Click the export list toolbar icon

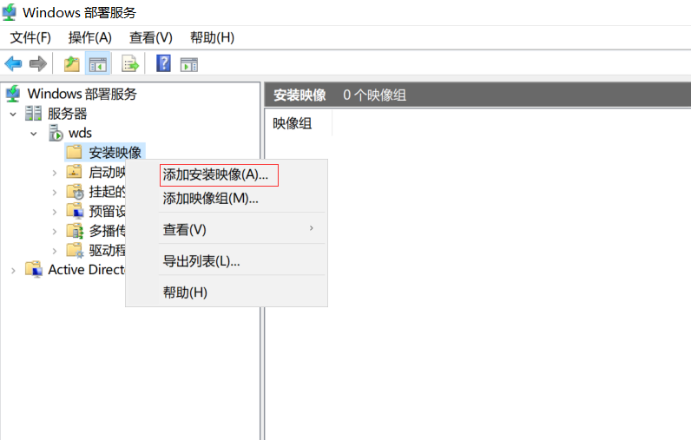(x=130, y=64)
